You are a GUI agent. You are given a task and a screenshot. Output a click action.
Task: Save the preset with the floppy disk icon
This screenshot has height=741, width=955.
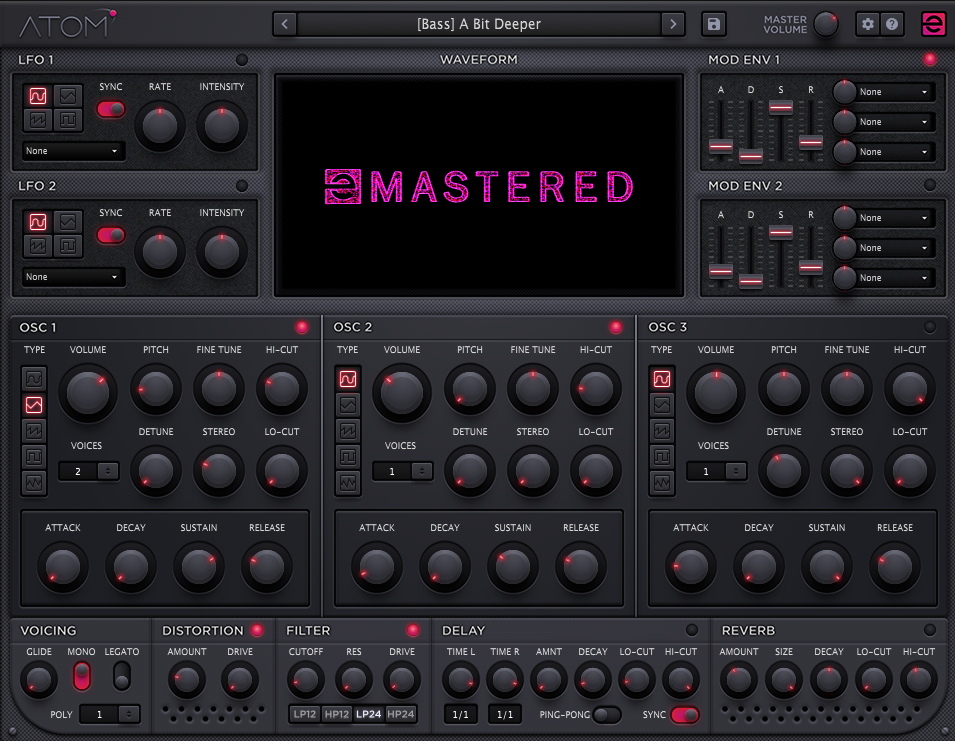714,24
